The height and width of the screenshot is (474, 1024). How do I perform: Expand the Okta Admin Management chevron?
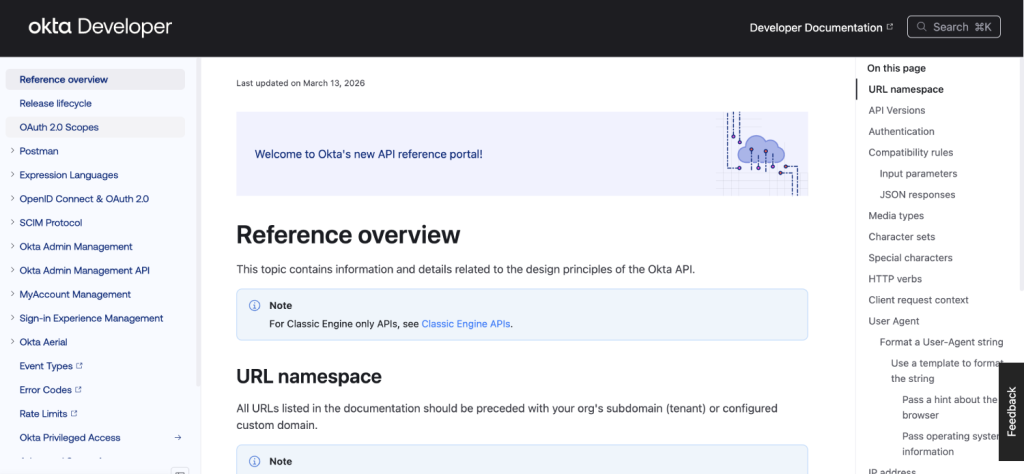pyautogui.click(x=12, y=246)
